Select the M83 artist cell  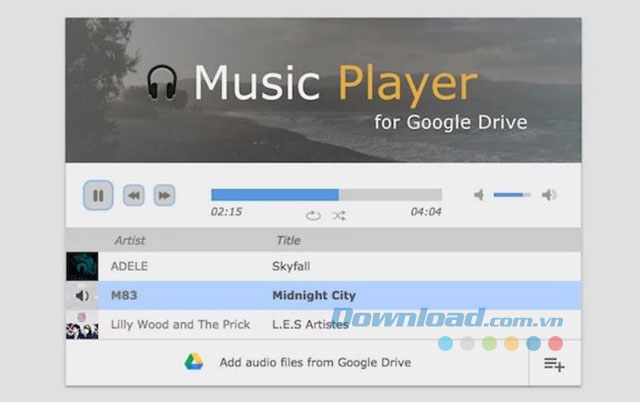pos(124,295)
